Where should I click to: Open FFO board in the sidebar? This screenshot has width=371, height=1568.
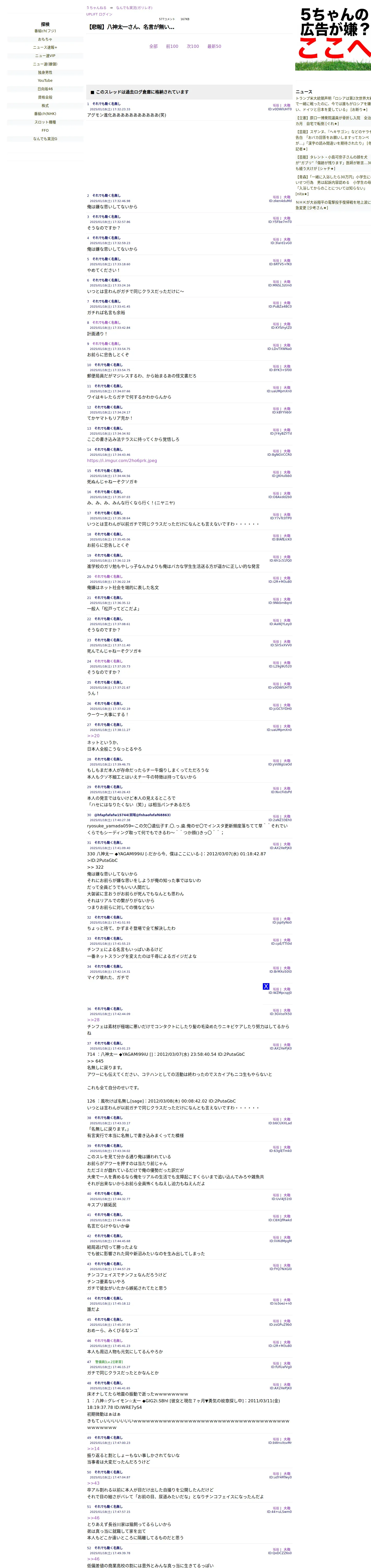click(x=45, y=130)
